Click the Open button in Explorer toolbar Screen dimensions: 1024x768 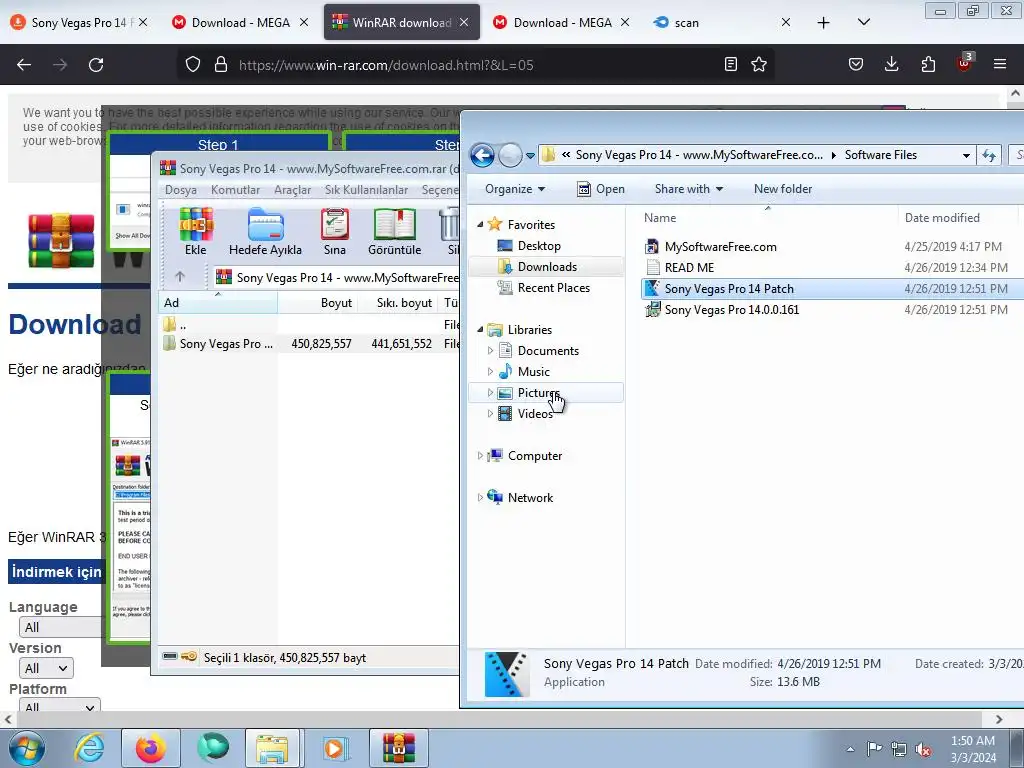(601, 189)
